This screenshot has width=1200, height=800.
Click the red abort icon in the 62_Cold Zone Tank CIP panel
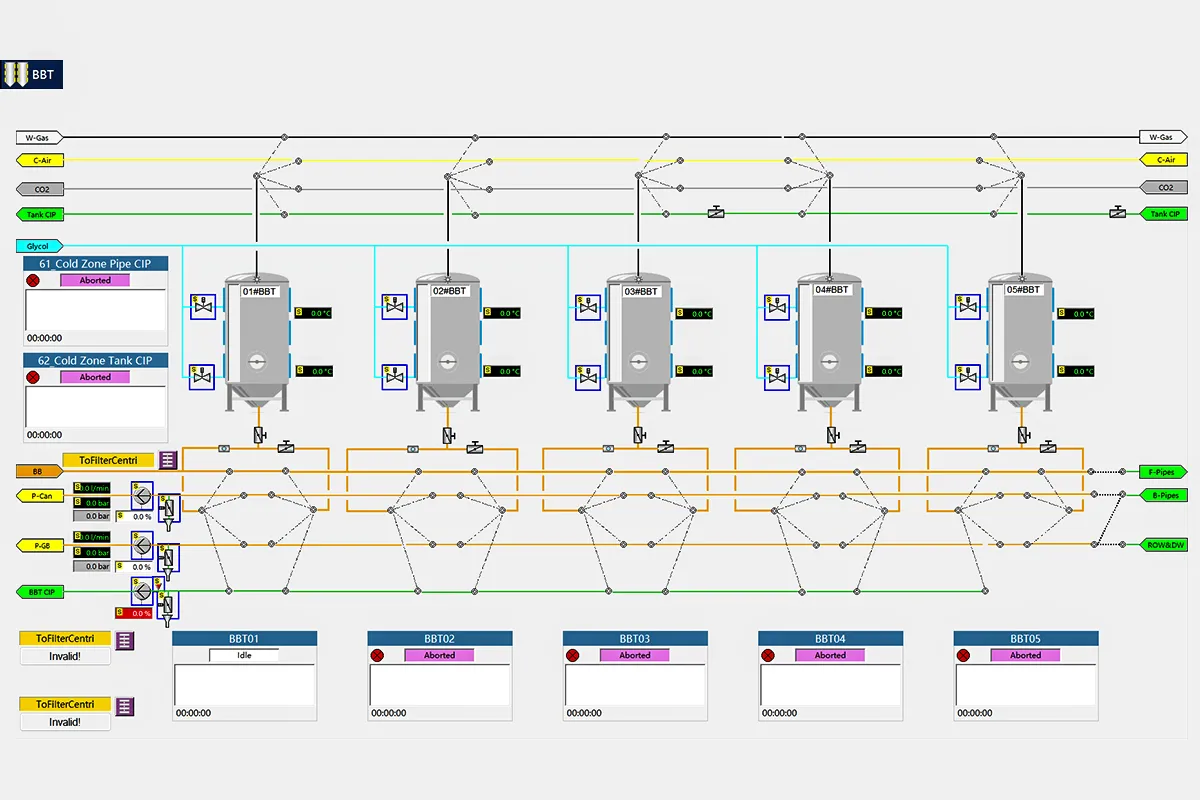pos(32,377)
